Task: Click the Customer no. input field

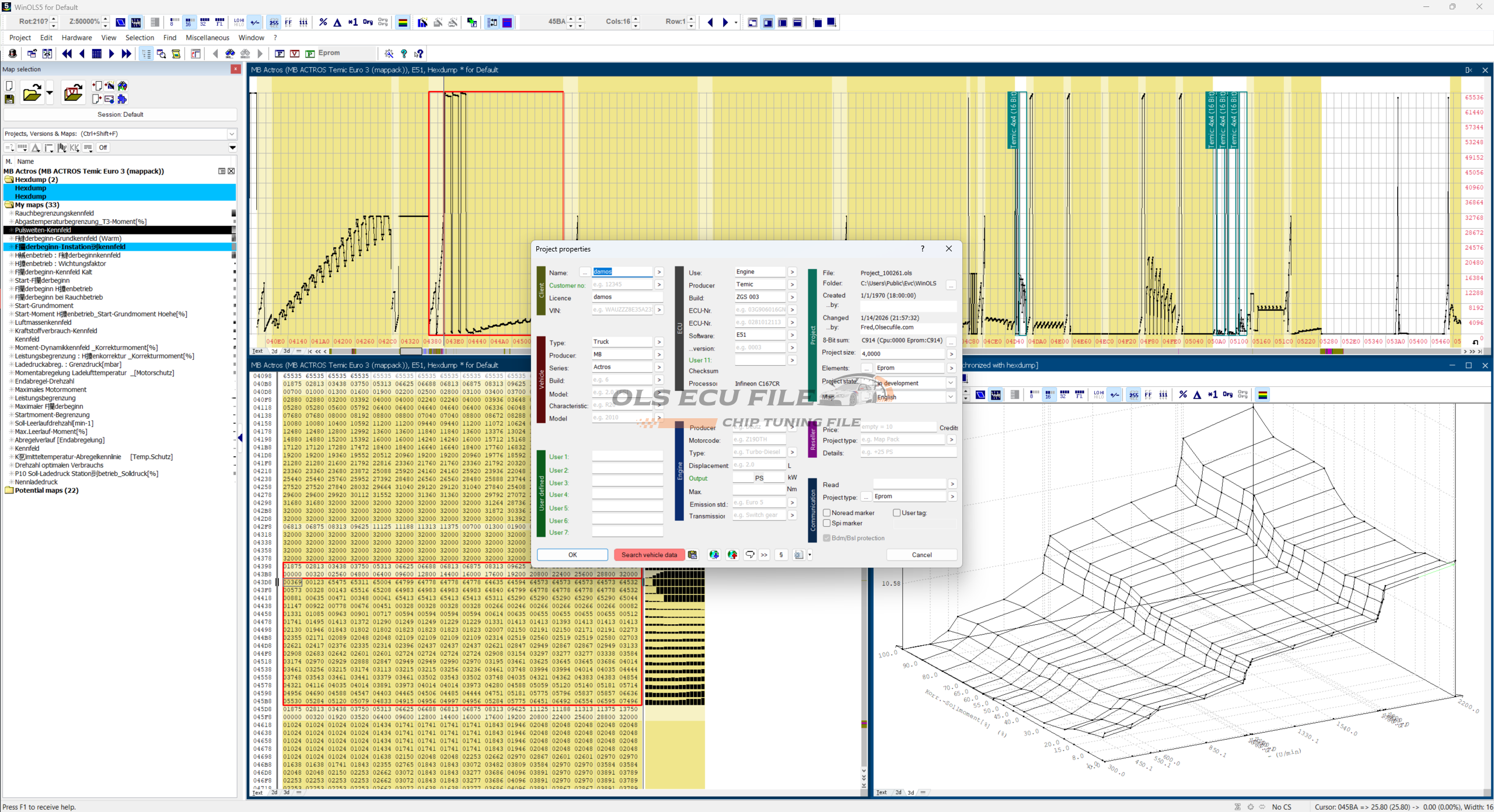Action: coord(622,285)
